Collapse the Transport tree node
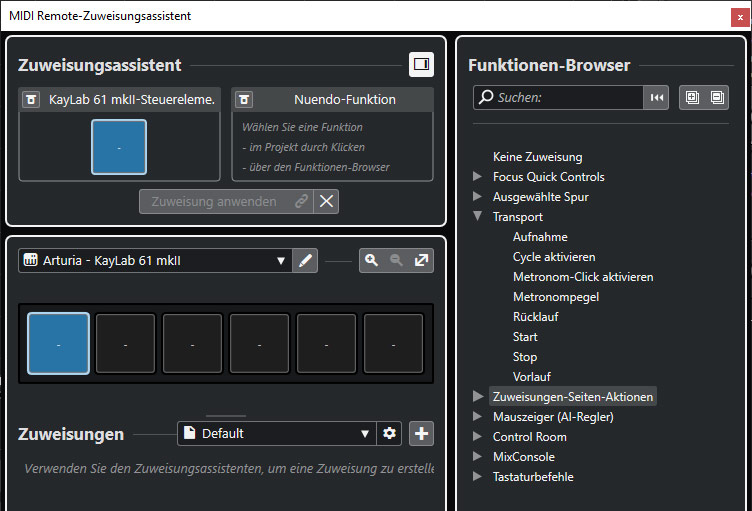This screenshot has width=752, height=511. 478,217
